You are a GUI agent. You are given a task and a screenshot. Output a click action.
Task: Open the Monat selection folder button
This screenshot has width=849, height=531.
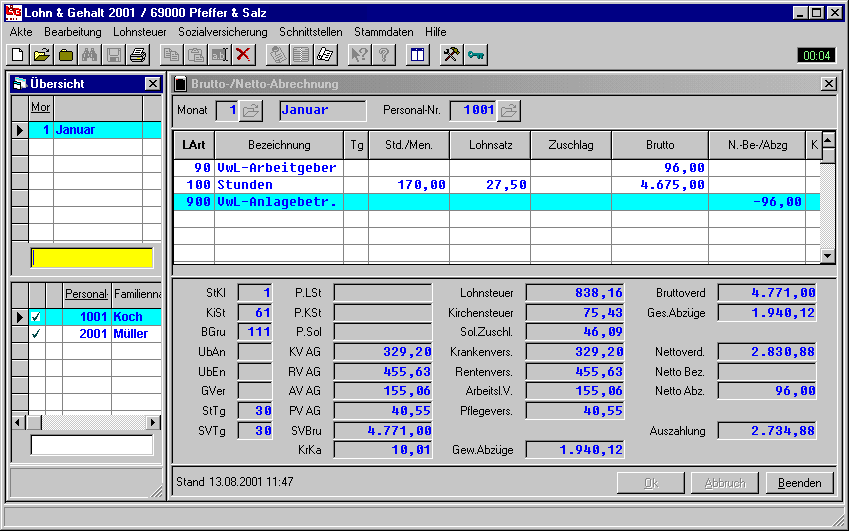pos(251,110)
